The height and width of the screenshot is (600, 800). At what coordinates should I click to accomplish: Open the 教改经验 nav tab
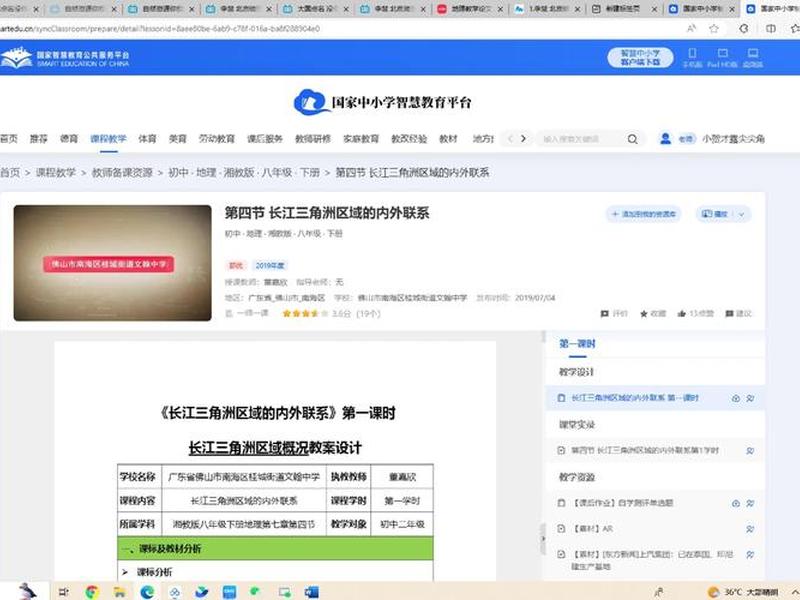pos(409,139)
